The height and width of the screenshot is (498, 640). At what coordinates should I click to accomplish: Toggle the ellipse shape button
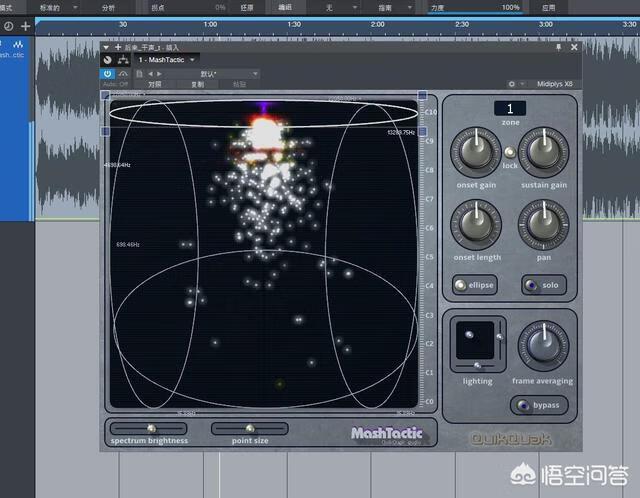coord(475,285)
